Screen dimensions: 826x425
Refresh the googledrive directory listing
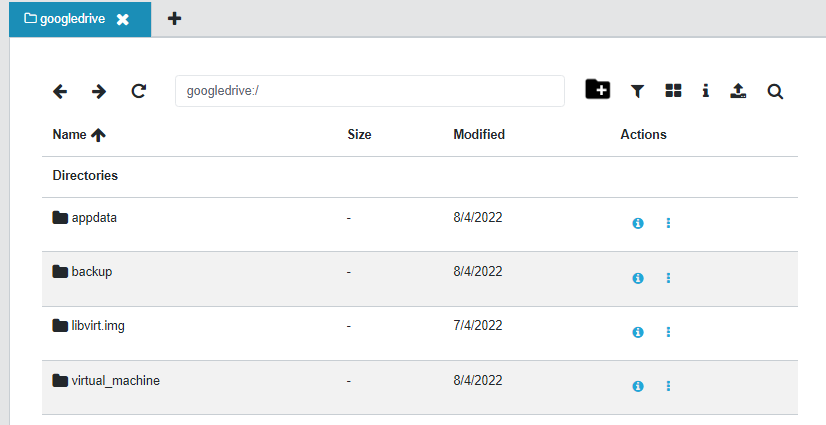coord(139,91)
